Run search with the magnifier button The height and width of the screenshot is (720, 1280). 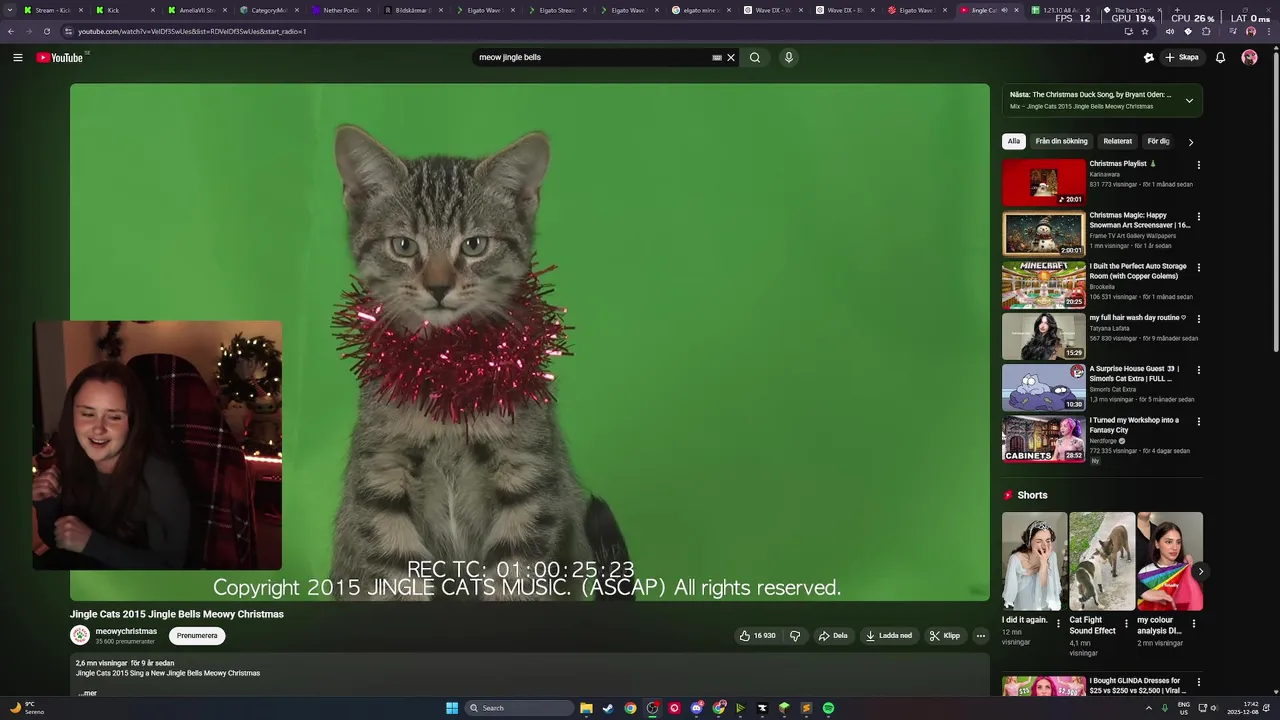[755, 57]
